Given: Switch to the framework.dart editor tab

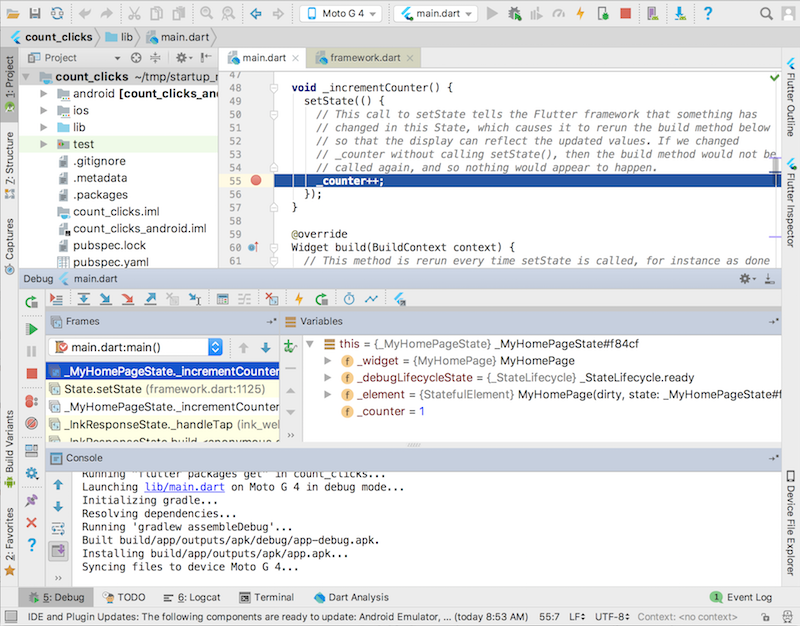Looking at the screenshot, I should 364,58.
